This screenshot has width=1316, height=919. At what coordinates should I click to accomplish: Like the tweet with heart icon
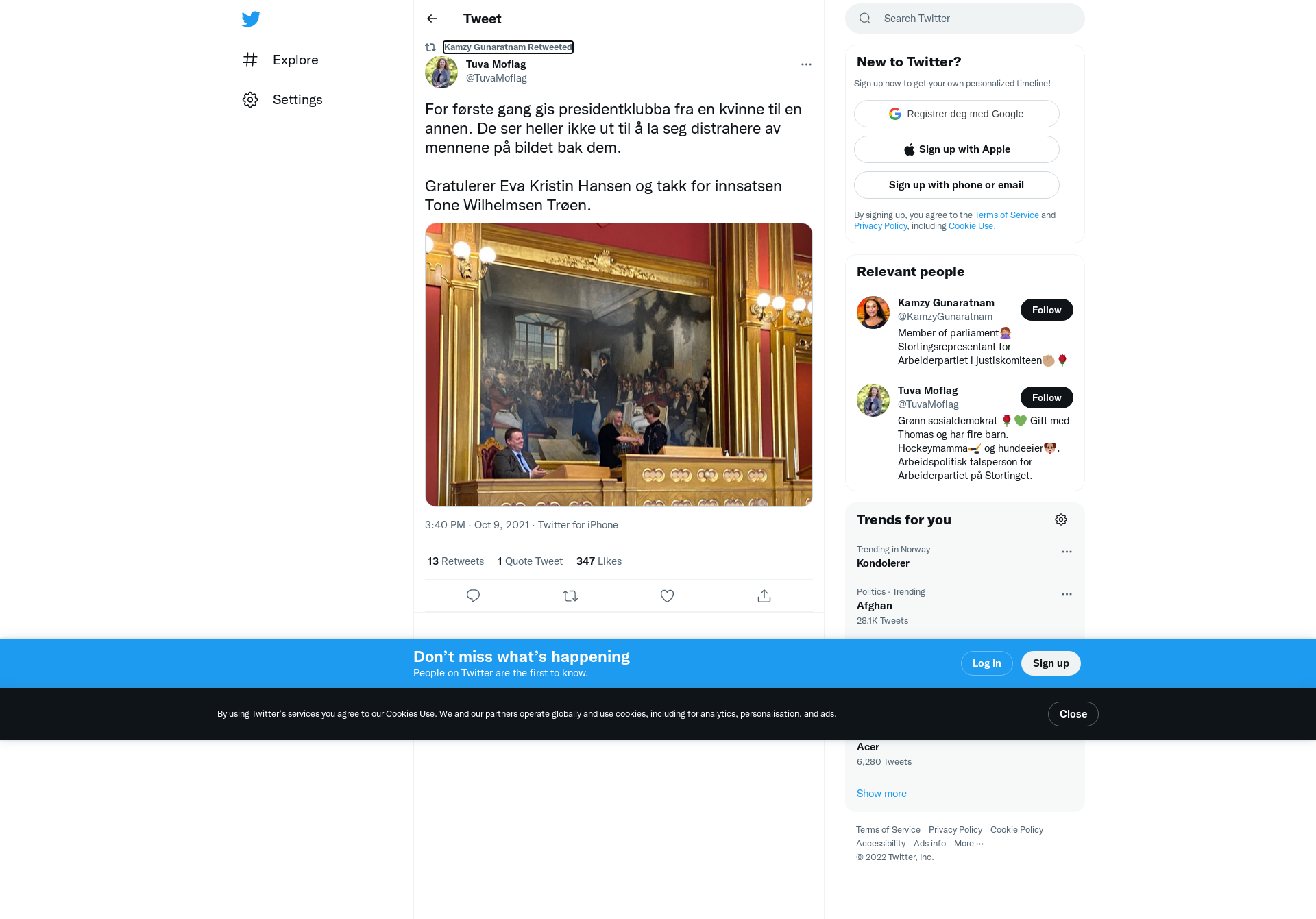pos(667,596)
